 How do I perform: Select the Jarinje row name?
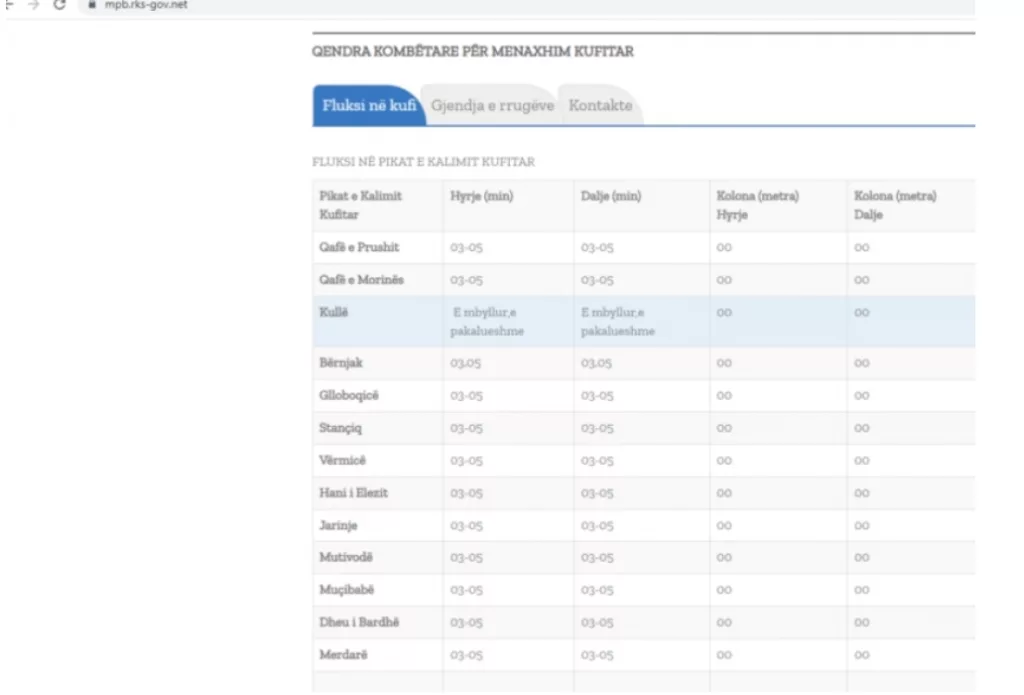(338, 525)
